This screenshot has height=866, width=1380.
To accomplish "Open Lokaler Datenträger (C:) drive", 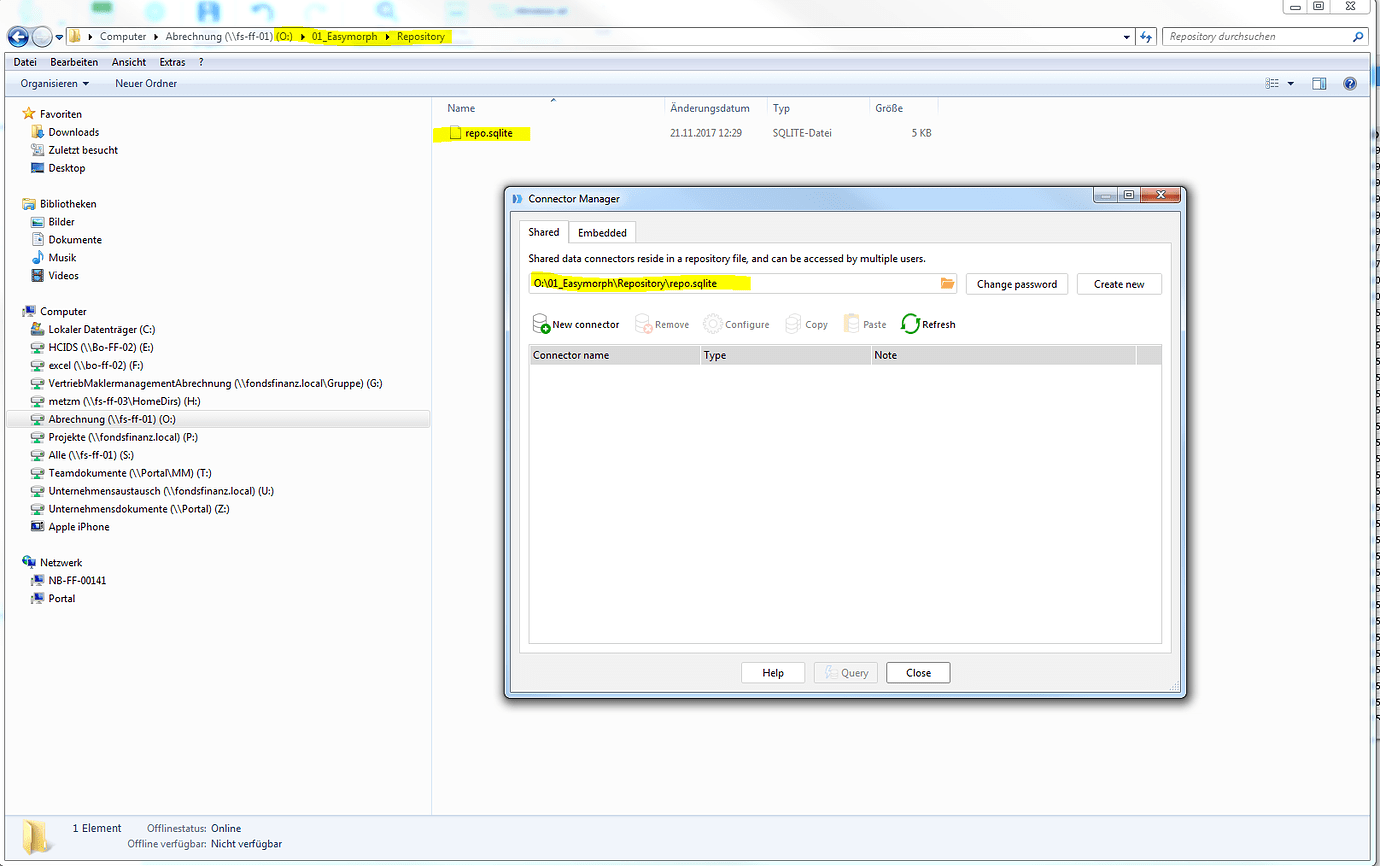I will click(100, 329).
